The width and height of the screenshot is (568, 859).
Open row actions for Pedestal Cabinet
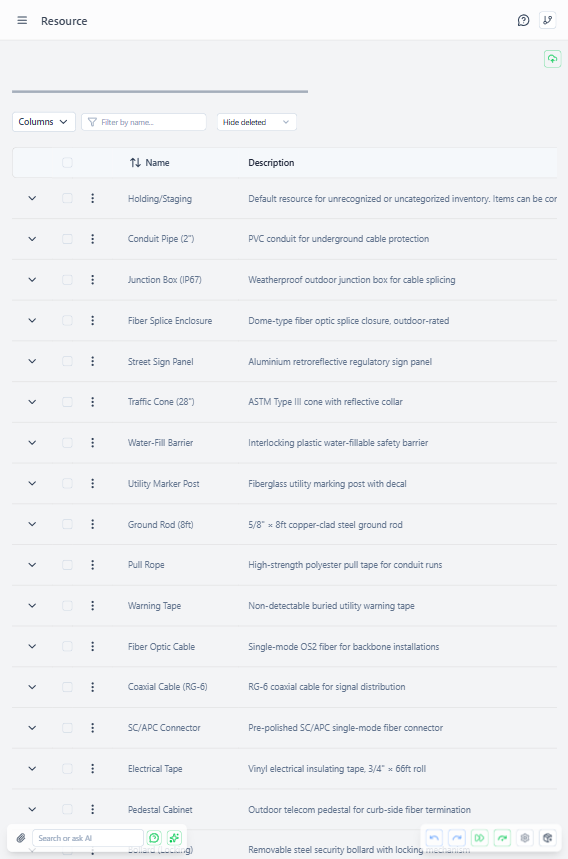point(93,809)
